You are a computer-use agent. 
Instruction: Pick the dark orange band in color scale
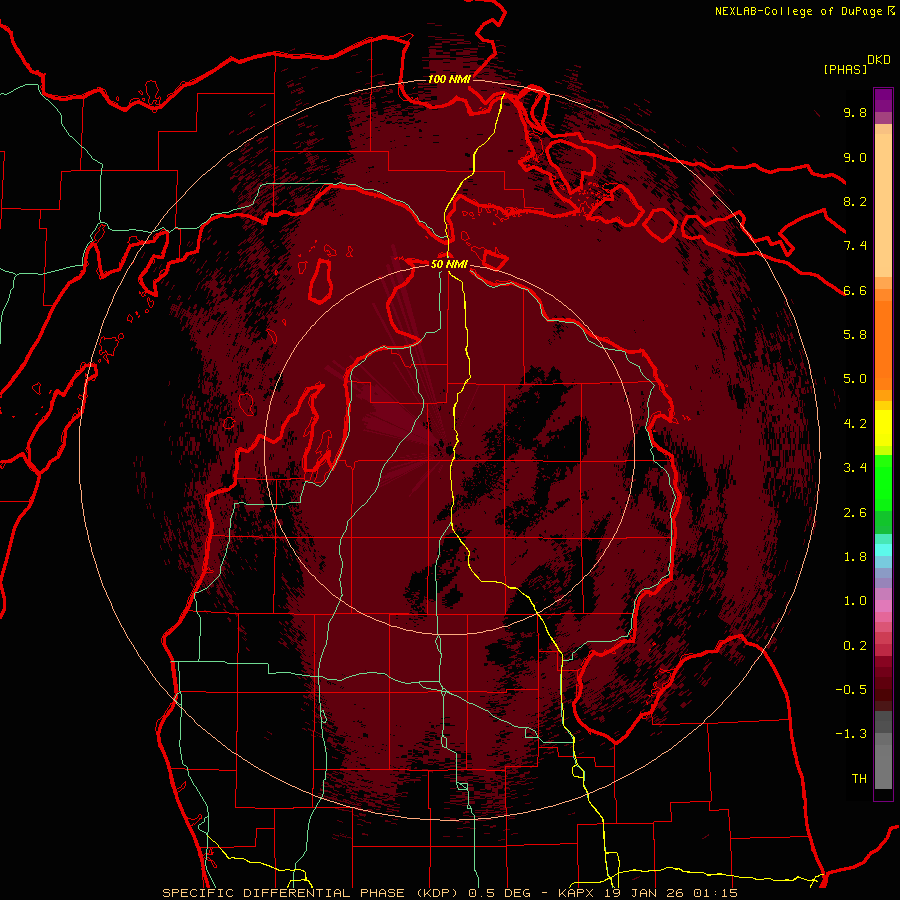[883, 344]
